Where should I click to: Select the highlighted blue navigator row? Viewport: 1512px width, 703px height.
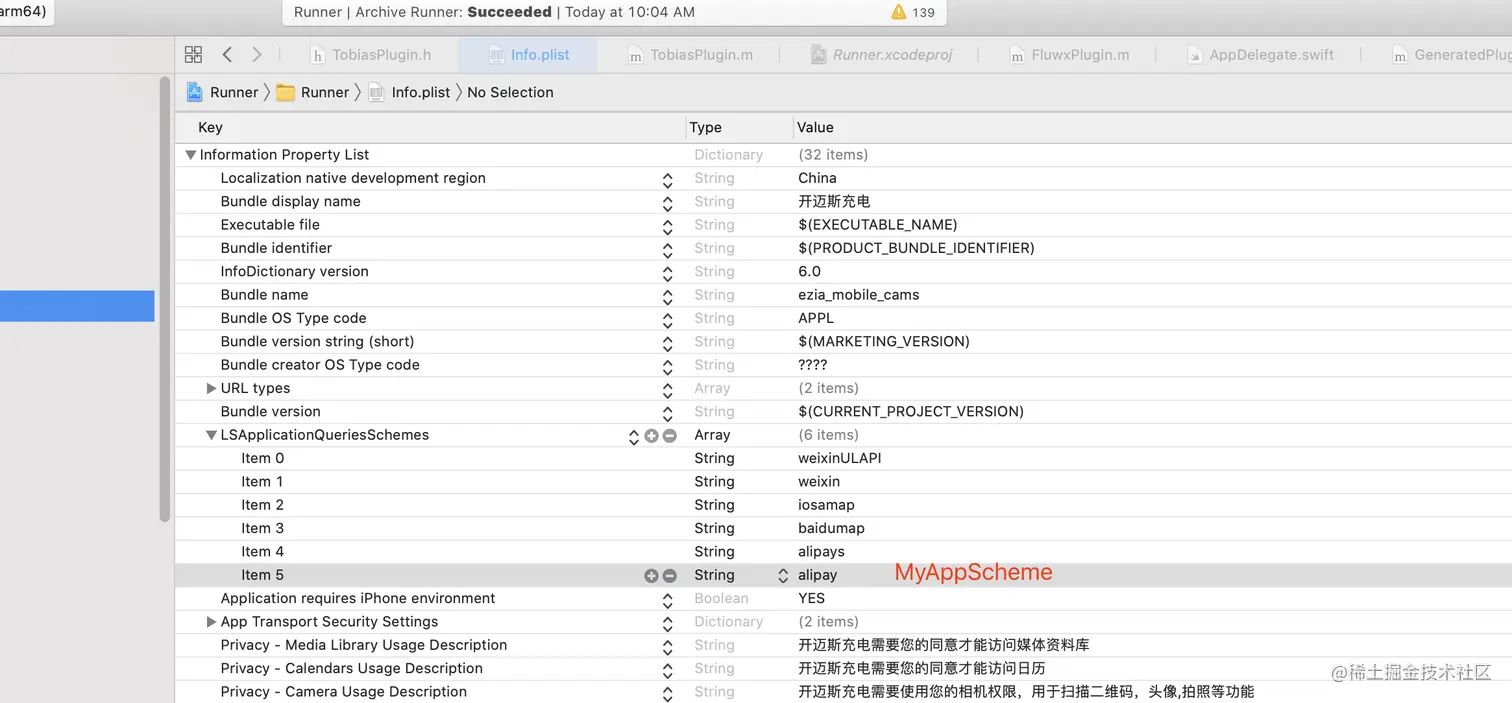(77, 306)
